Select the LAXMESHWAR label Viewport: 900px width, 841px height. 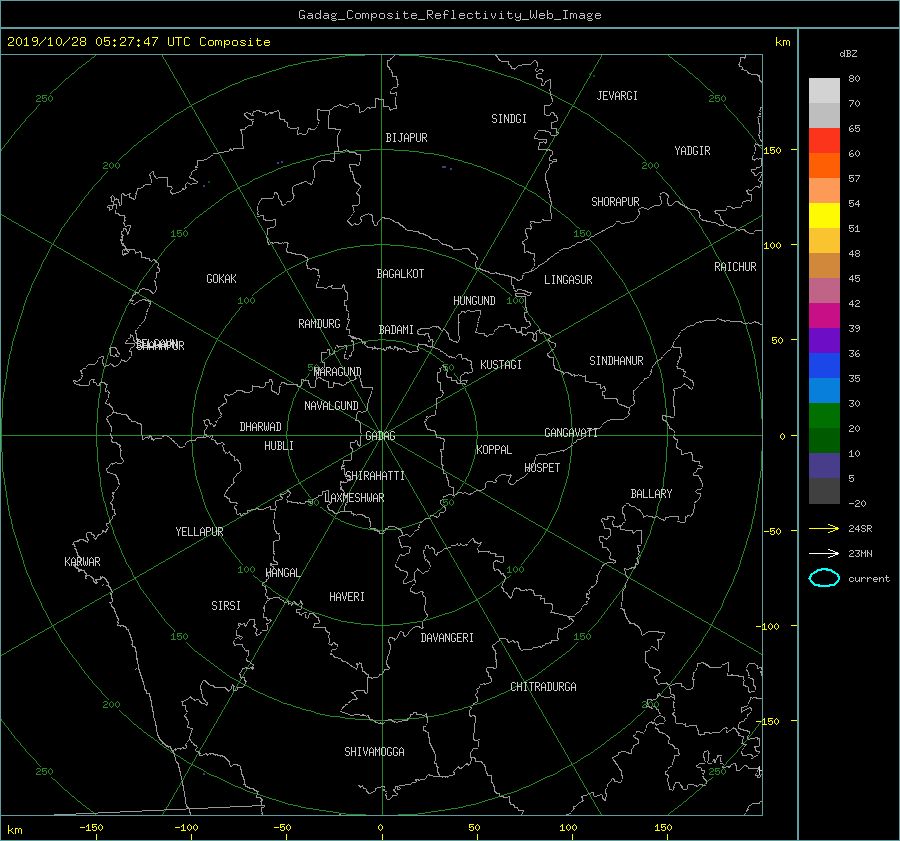[354, 498]
